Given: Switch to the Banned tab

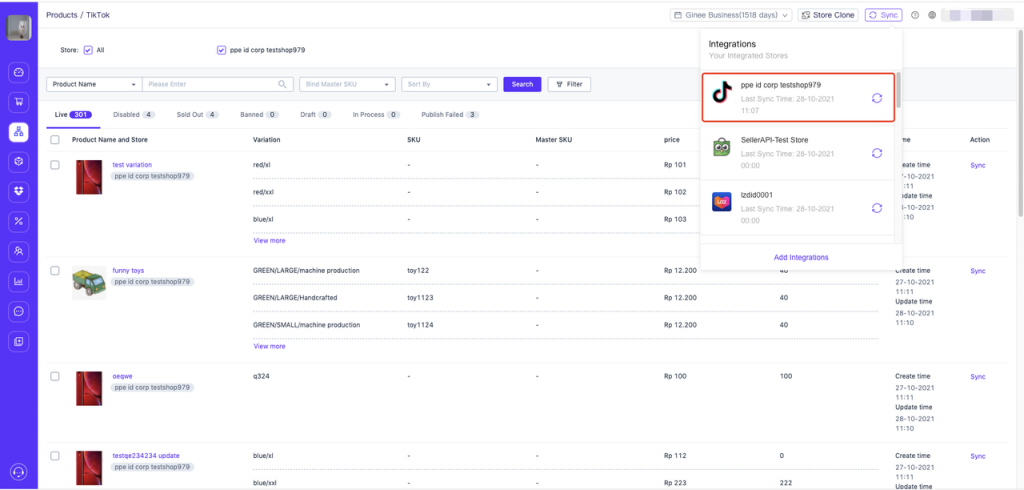Looking at the screenshot, I should coord(259,114).
